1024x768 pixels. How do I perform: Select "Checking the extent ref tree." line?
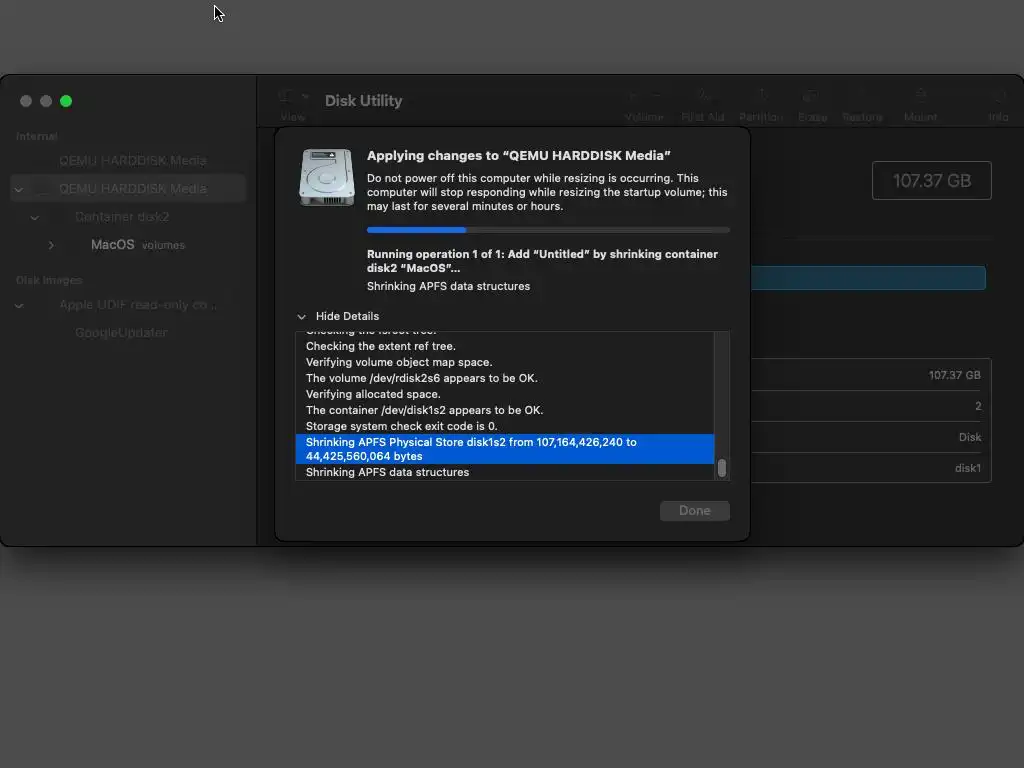[x=381, y=346]
